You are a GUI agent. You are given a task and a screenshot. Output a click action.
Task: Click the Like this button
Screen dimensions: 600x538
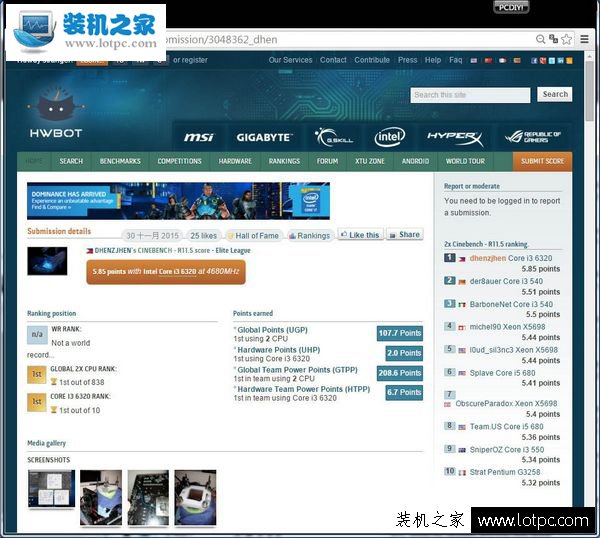360,235
